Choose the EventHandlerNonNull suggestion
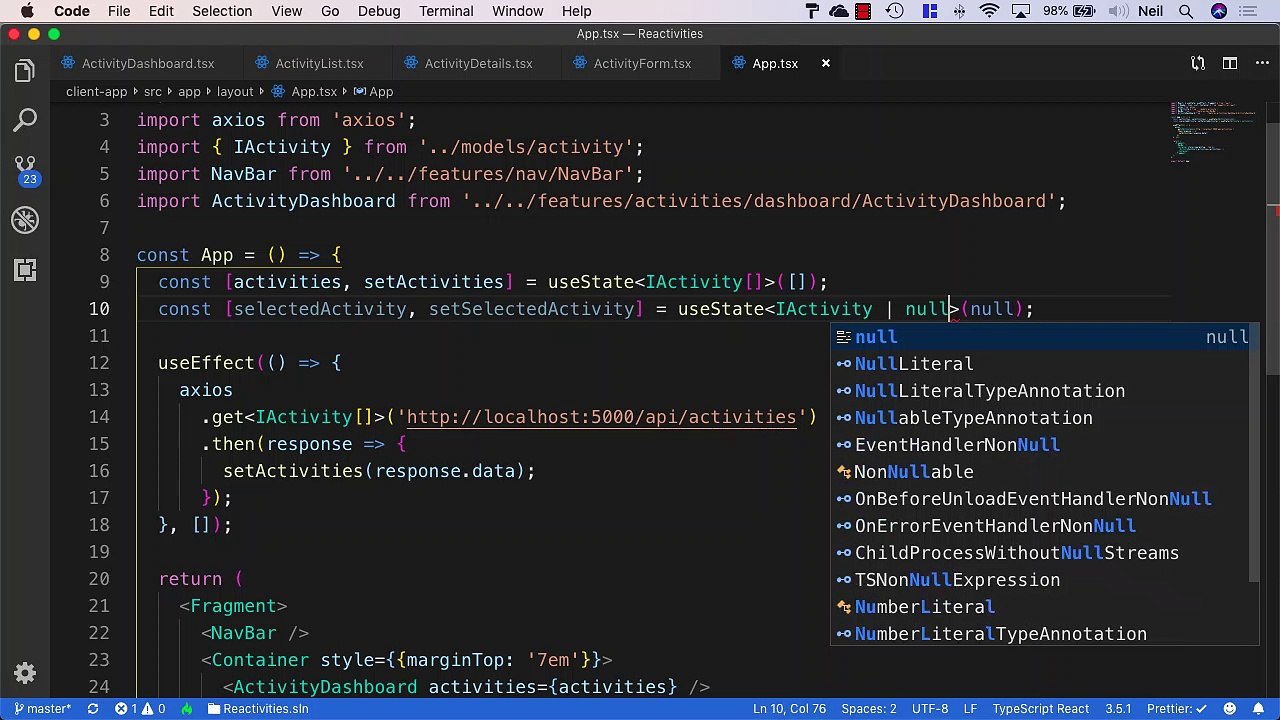Image resolution: width=1280 pixels, height=720 pixels. pyautogui.click(x=1041, y=445)
